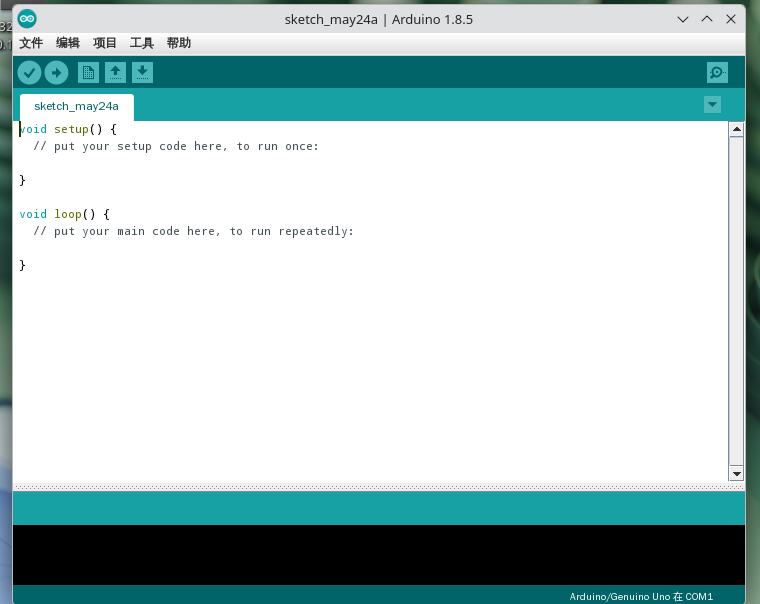Click the Verify (checkmark) button
This screenshot has width=760, height=604.
point(29,73)
